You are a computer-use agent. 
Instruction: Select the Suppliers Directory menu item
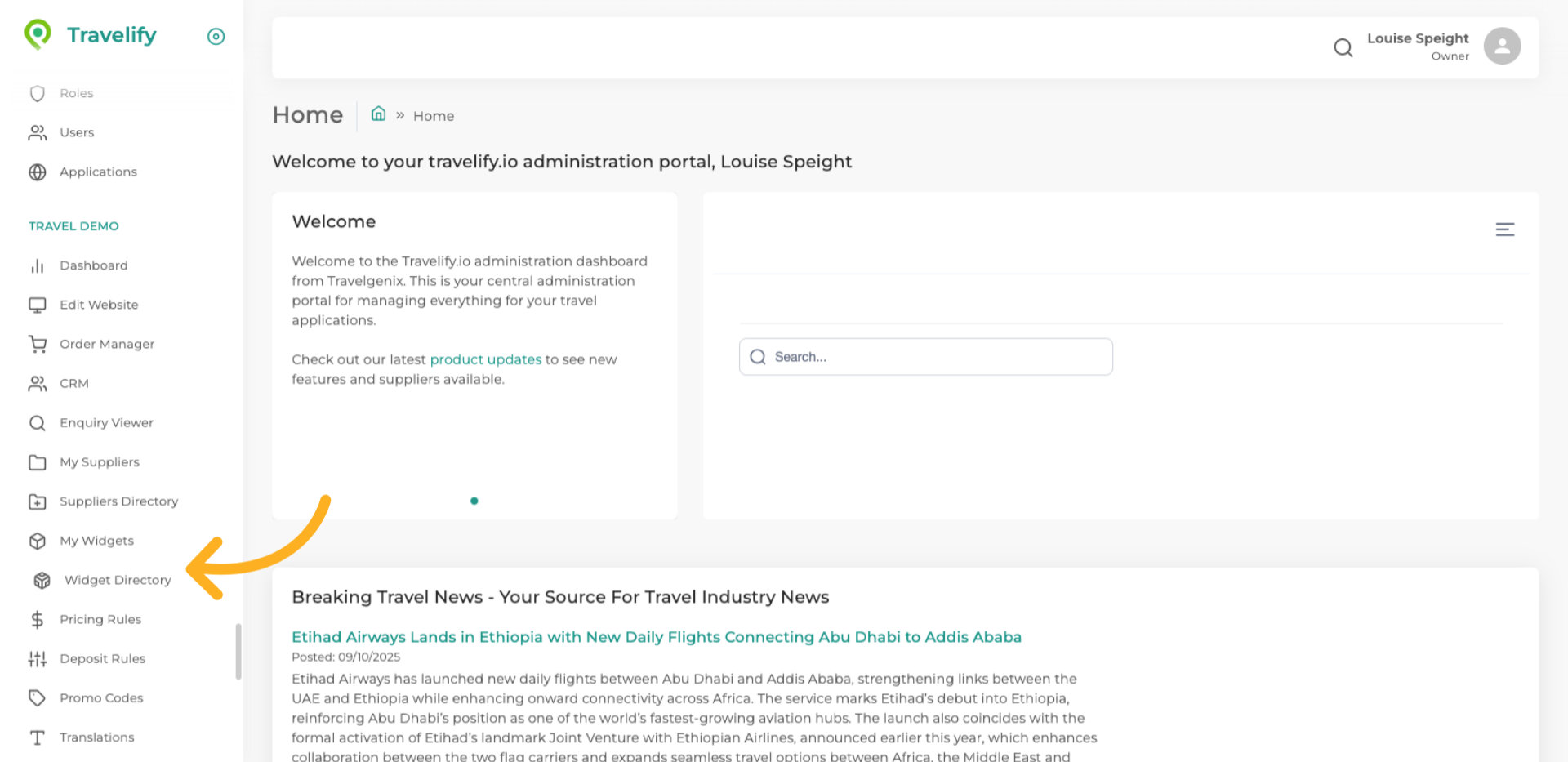(x=118, y=501)
